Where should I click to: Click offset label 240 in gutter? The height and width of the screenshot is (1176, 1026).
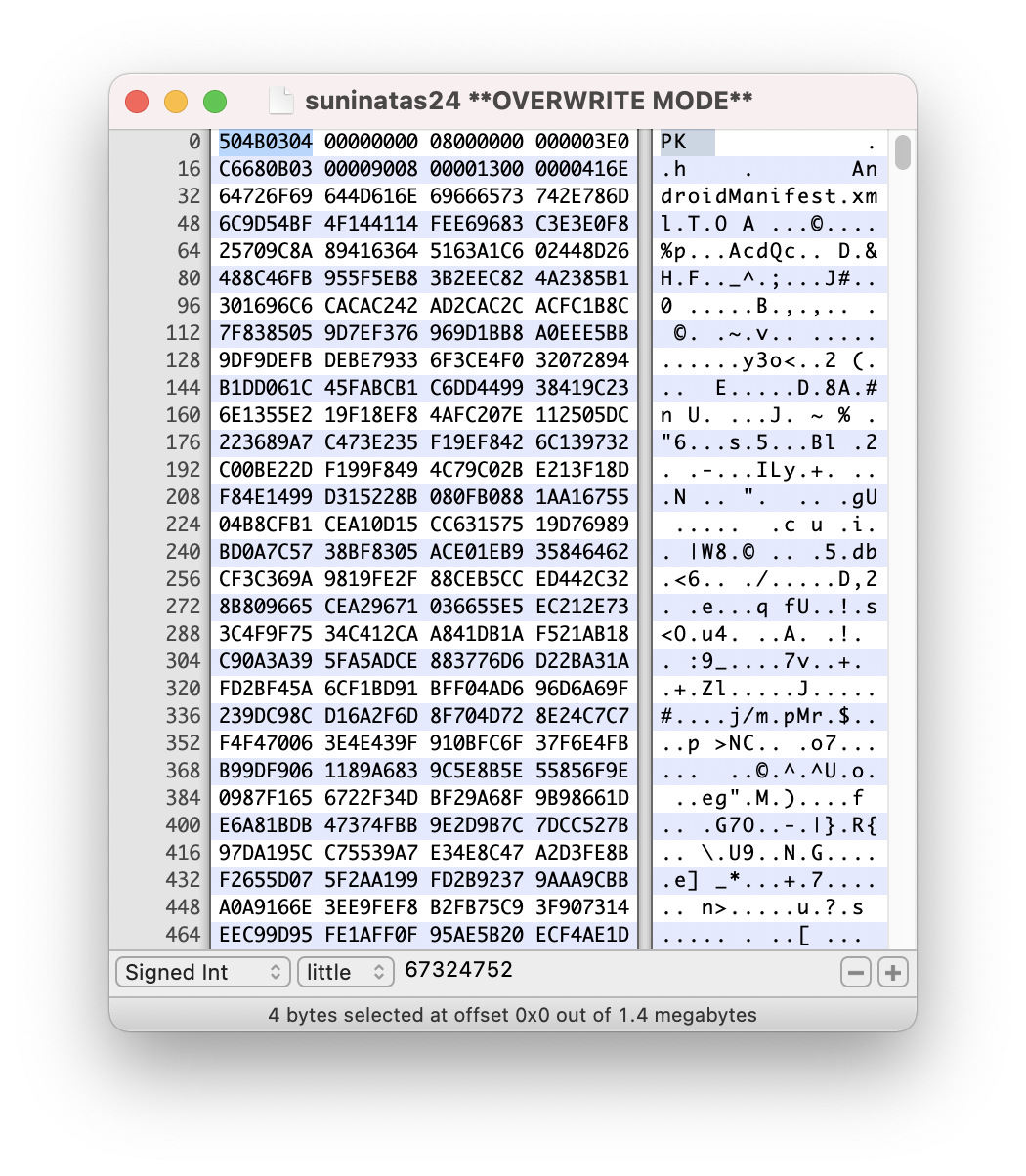coord(183,552)
